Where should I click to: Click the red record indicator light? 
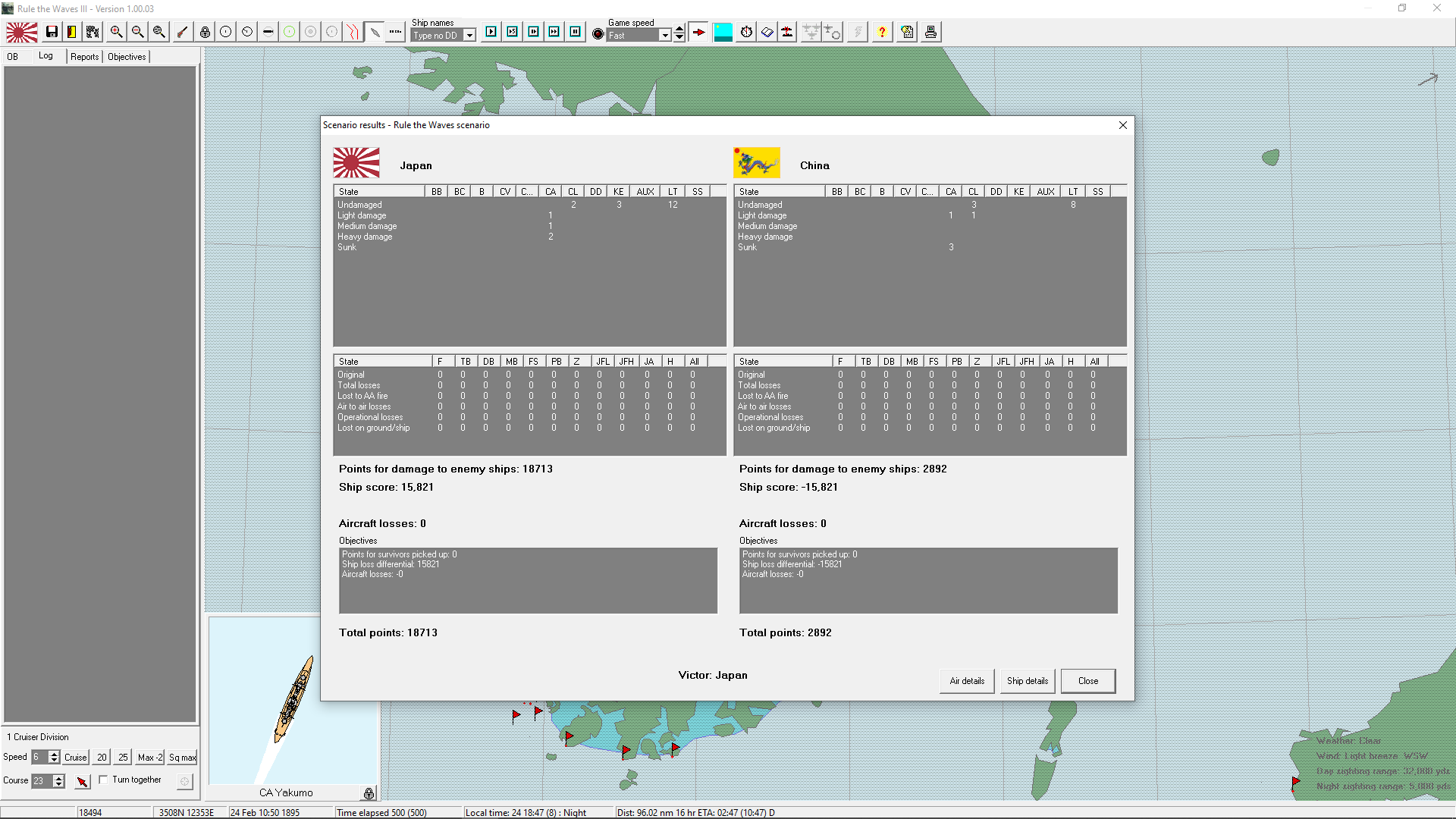point(598,34)
